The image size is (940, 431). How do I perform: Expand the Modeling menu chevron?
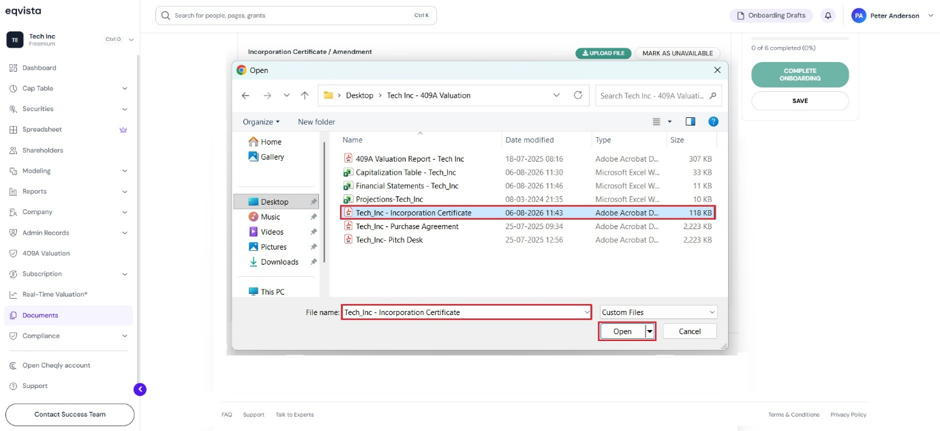point(125,171)
